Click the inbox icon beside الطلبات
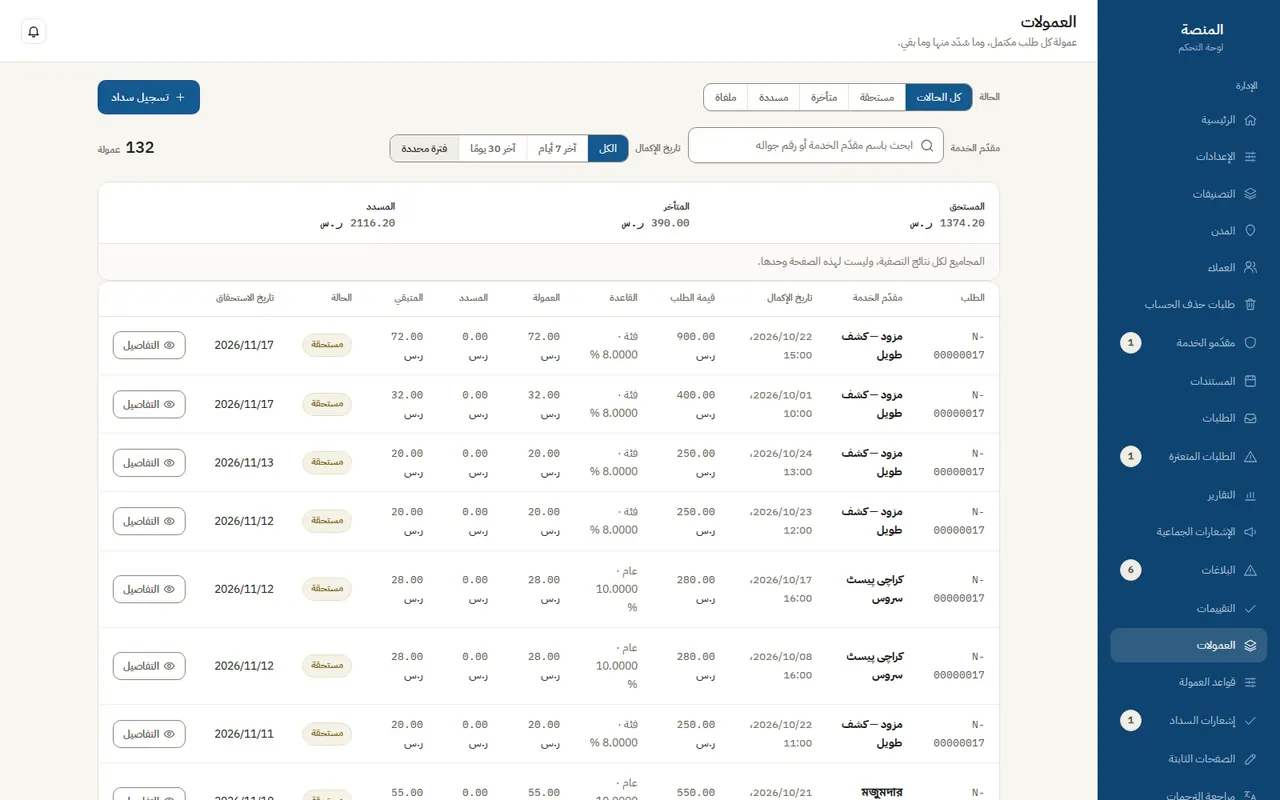Viewport: 1280px width, 800px height. (1250, 418)
